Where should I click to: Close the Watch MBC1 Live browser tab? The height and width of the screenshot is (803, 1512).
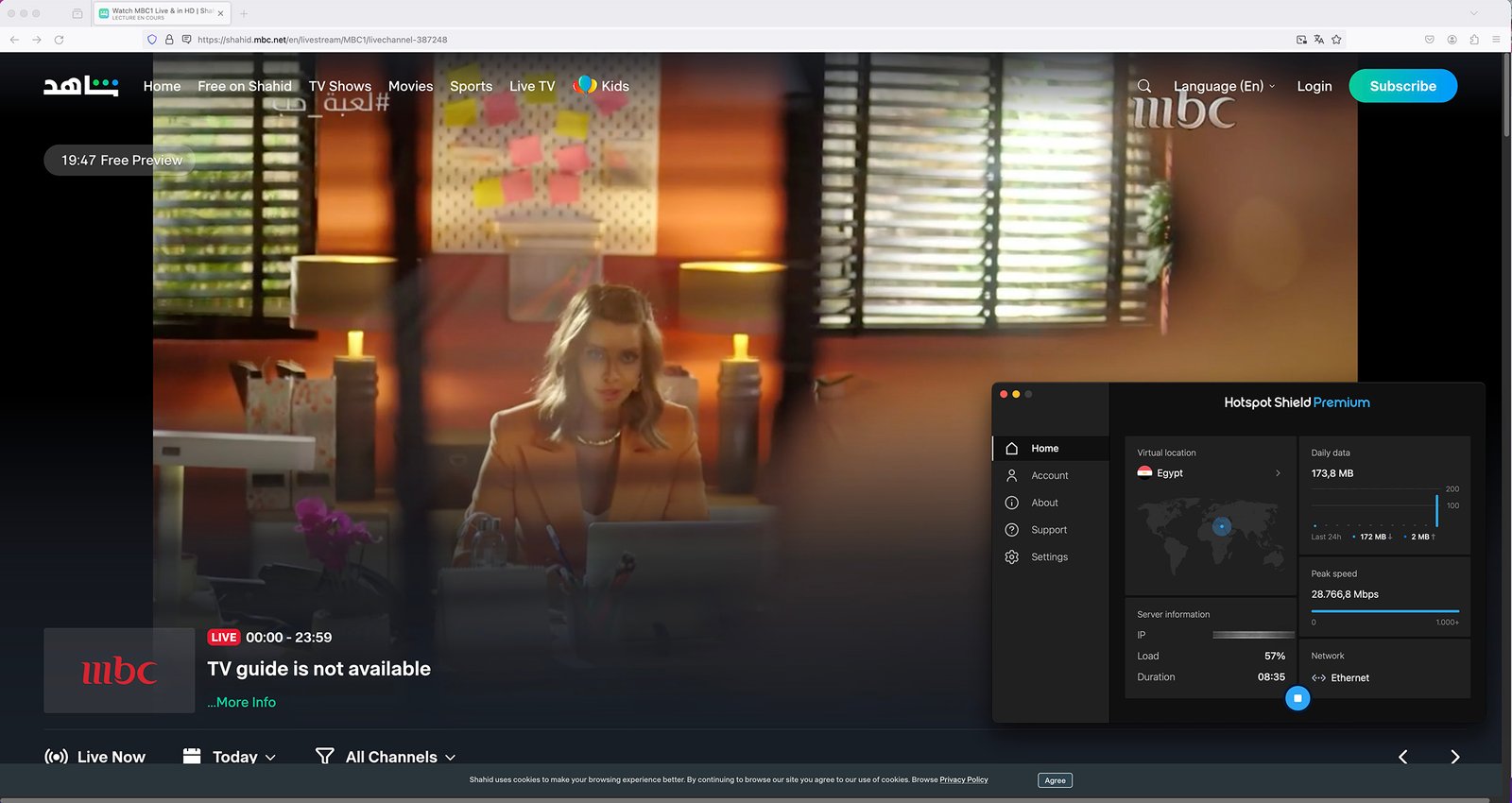click(221, 13)
